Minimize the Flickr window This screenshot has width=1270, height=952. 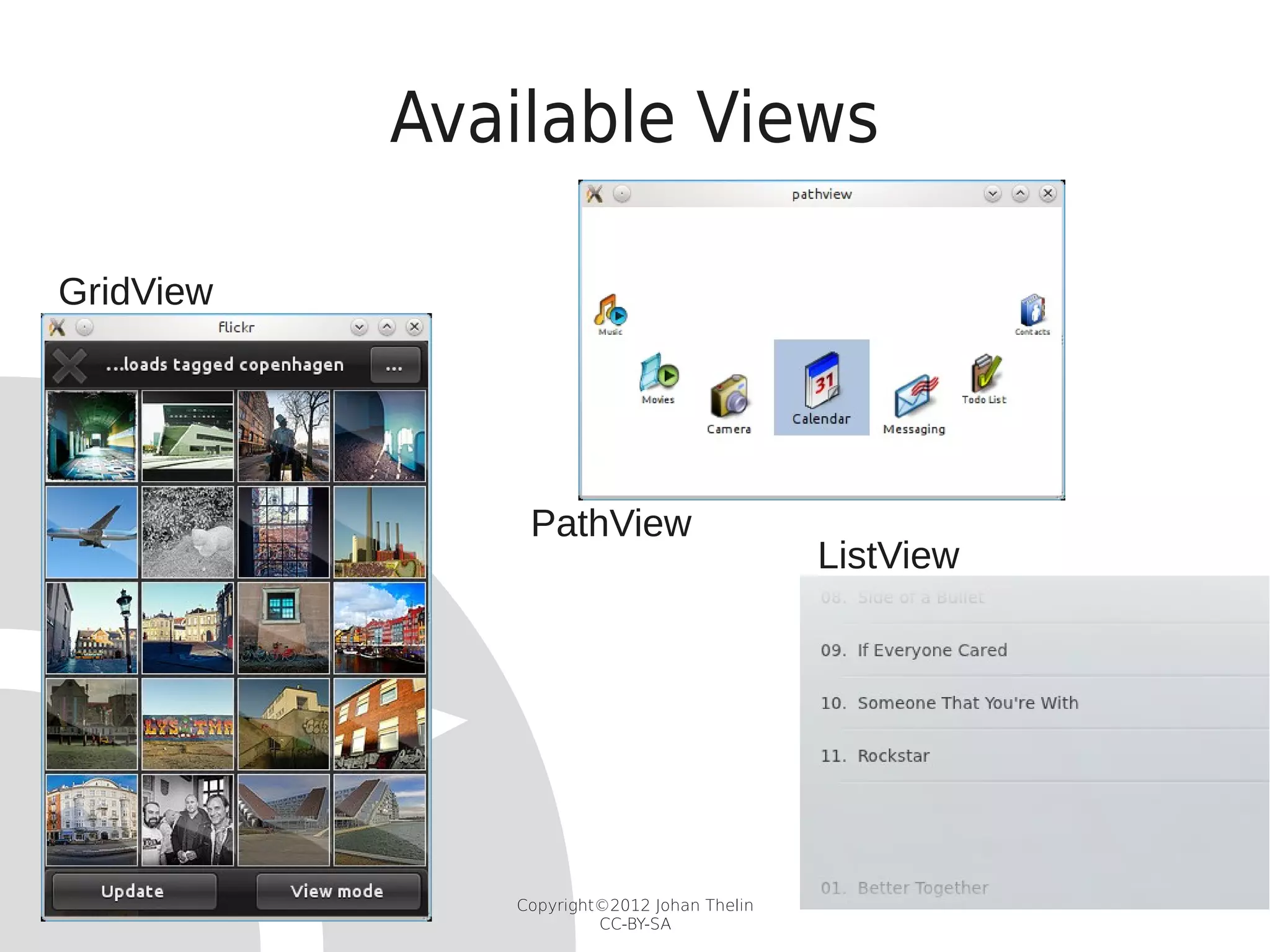(x=359, y=327)
